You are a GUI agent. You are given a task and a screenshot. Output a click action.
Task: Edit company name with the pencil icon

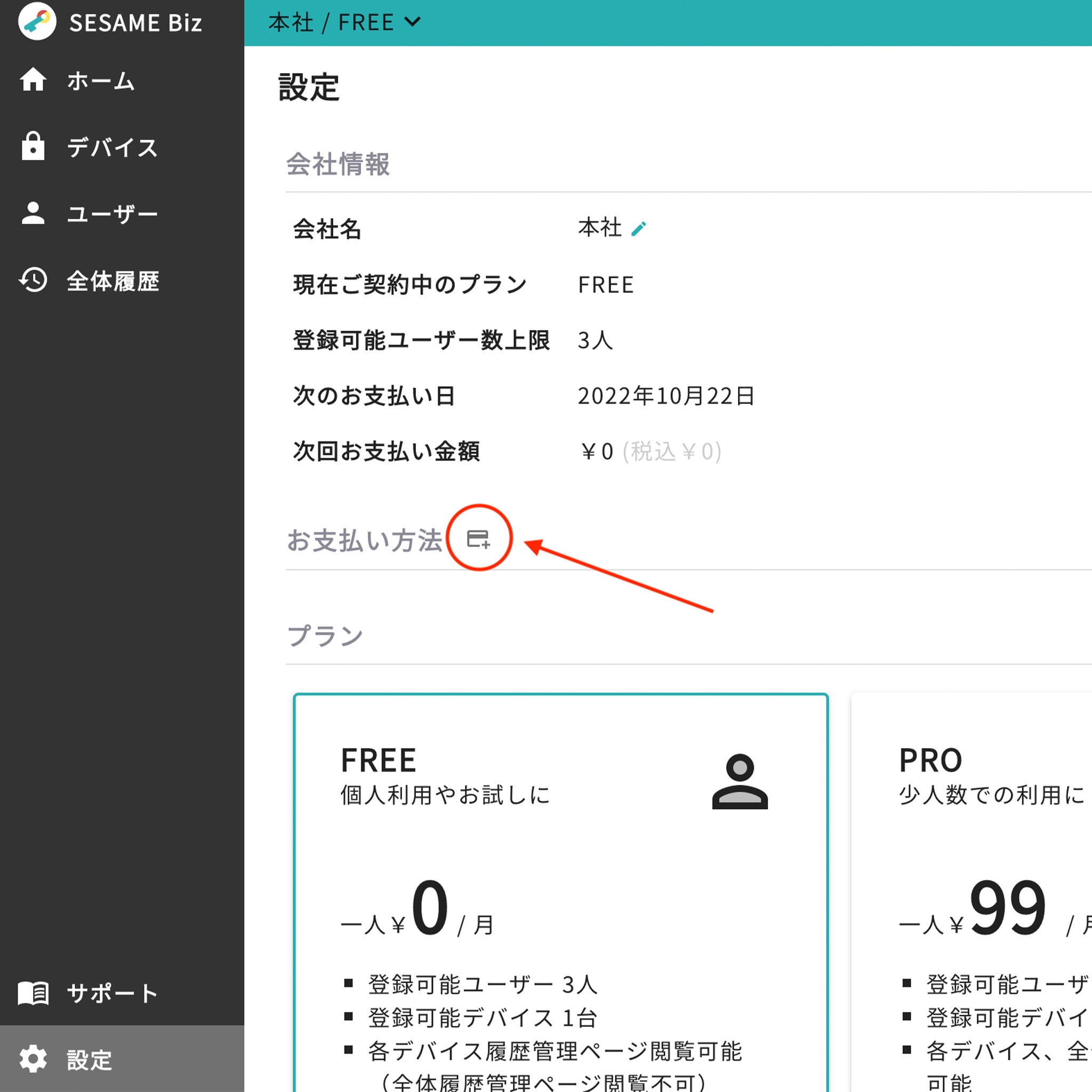[639, 228]
